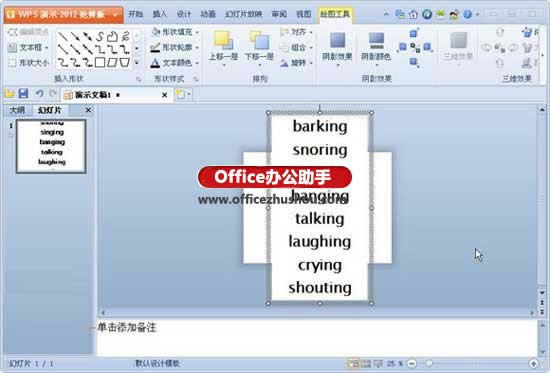Nudge shadow down
The width and height of the screenshot is (550, 373).
[414, 62]
